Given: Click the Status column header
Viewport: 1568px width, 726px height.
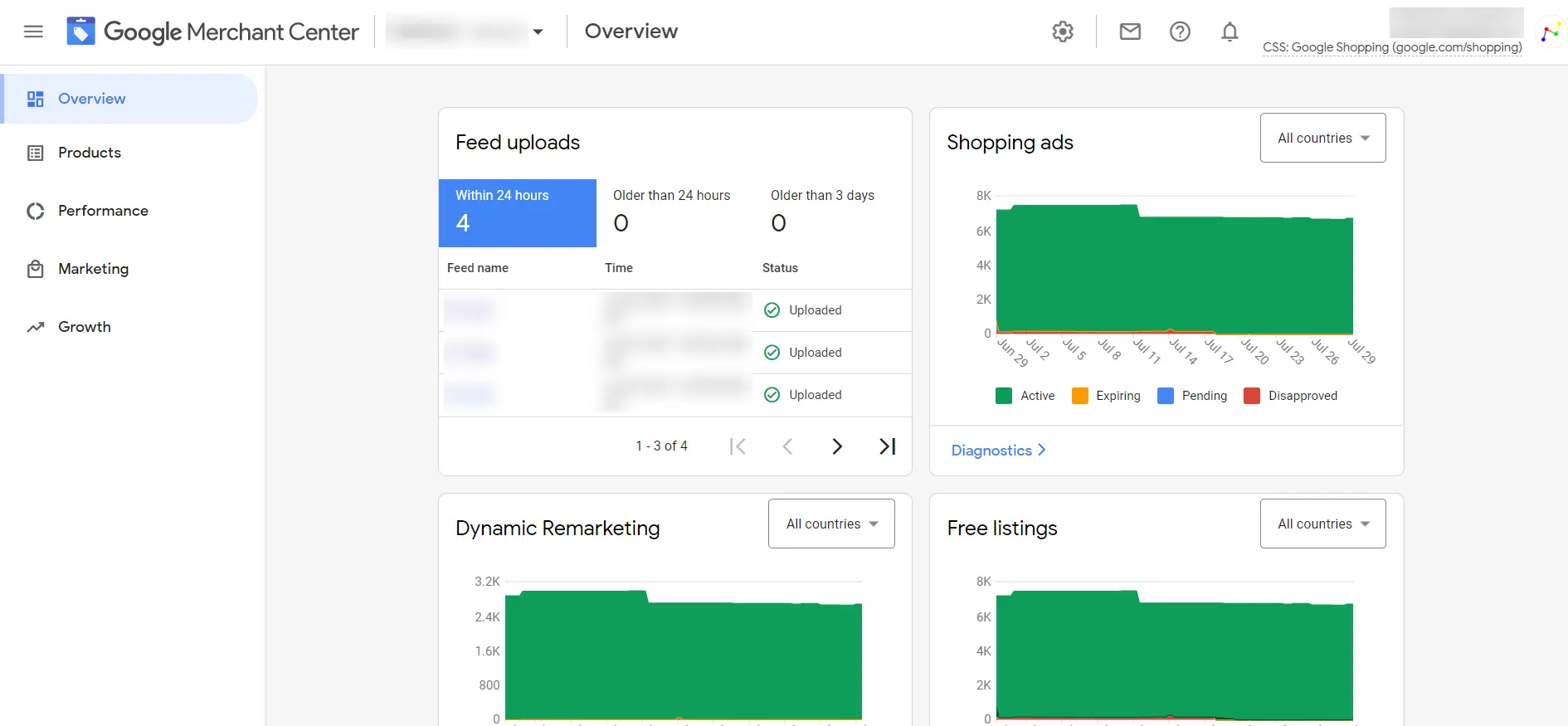Looking at the screenshot, I should click(x=780, y=268).
